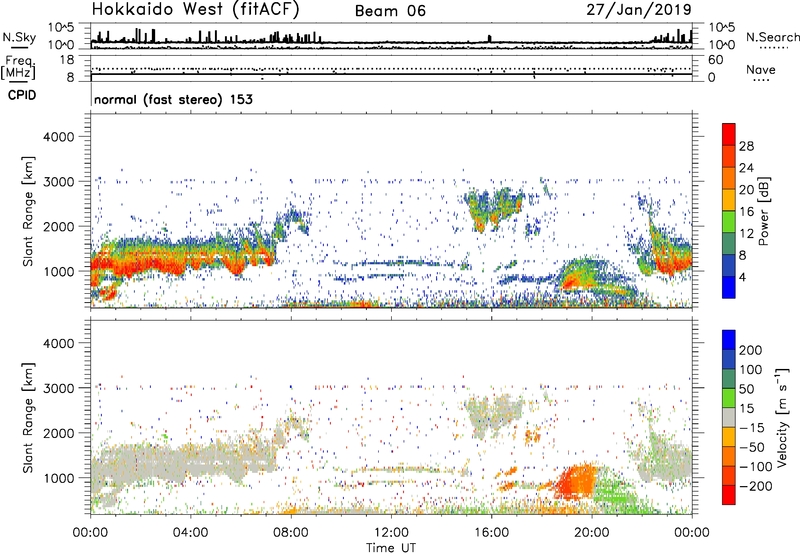
Task: Click green velocity patch after 20:00
Action: (615, 491)
